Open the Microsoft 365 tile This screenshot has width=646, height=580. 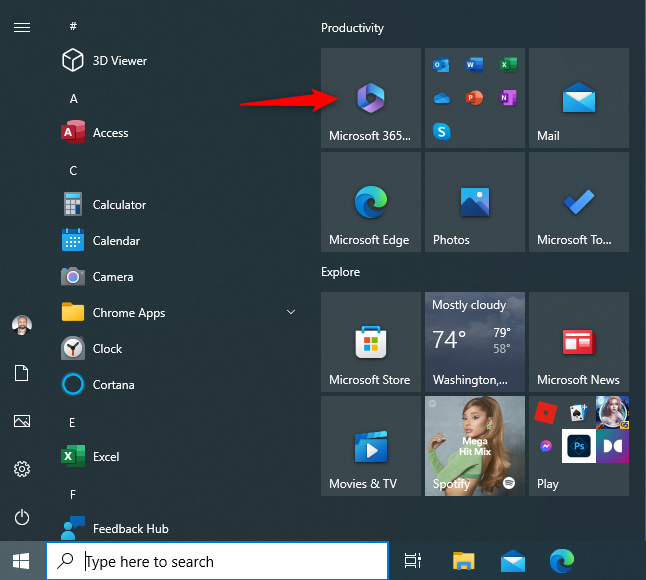(x=371, y=98)
